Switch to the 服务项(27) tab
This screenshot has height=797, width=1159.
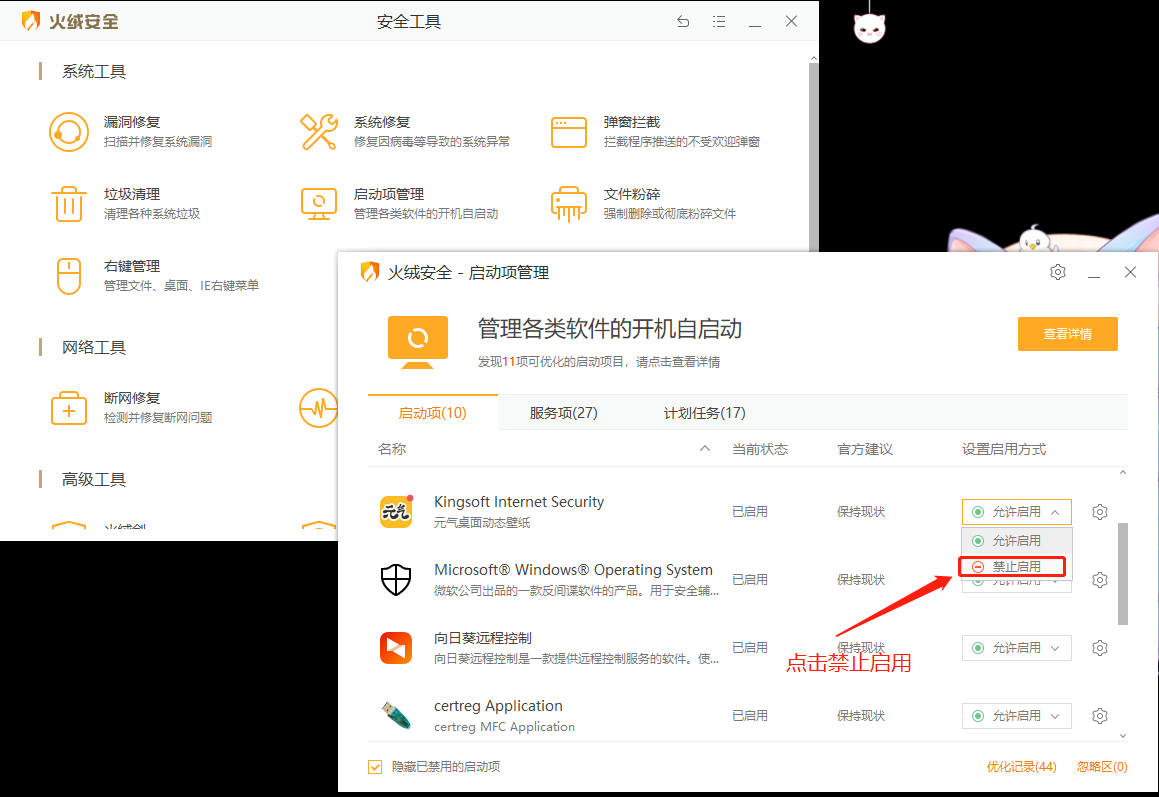click(563, 413)
